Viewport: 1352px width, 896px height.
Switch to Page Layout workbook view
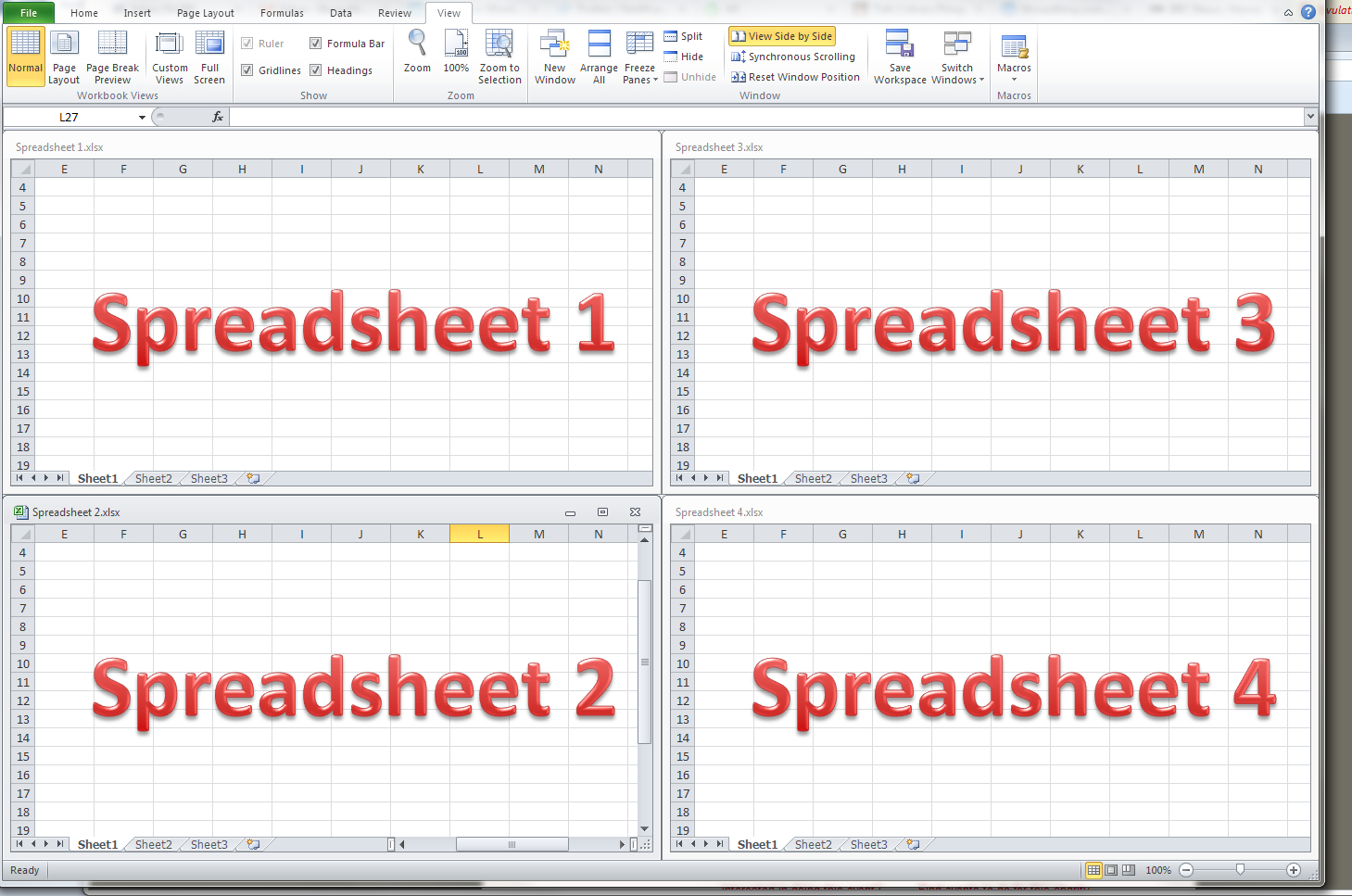pos(64,57)
